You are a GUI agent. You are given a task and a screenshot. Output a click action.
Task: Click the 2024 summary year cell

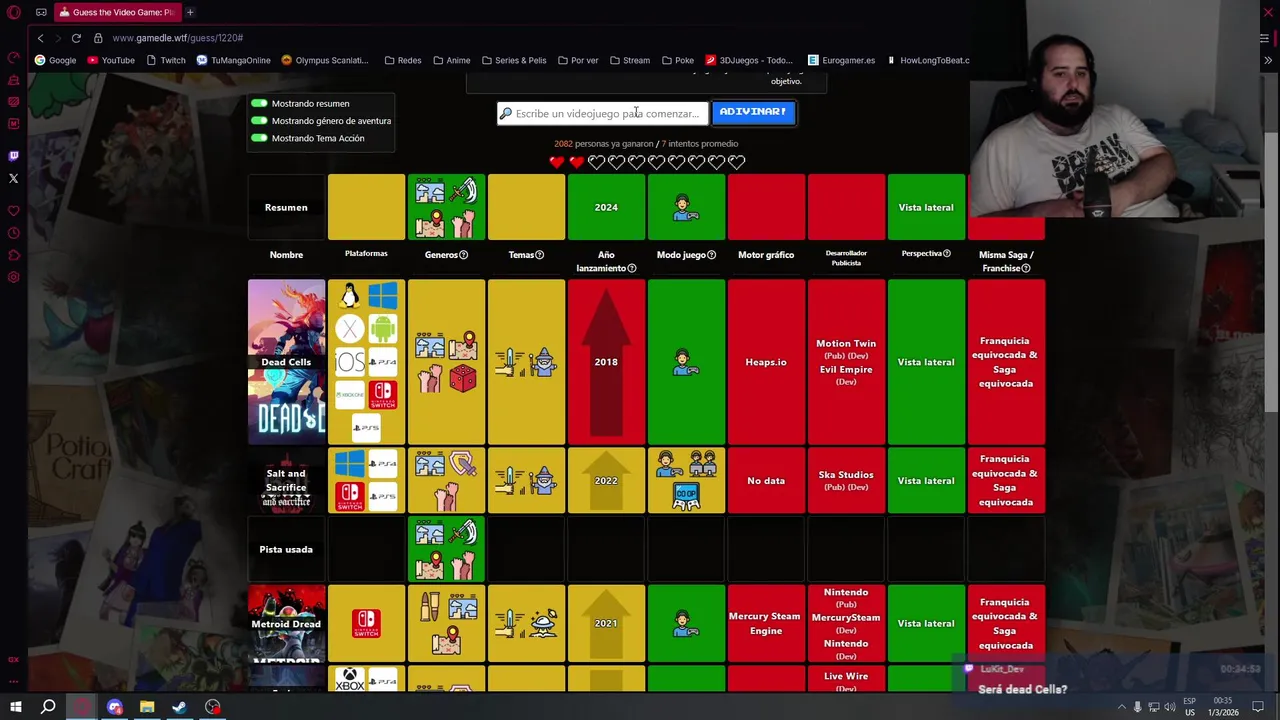point(606,207)
